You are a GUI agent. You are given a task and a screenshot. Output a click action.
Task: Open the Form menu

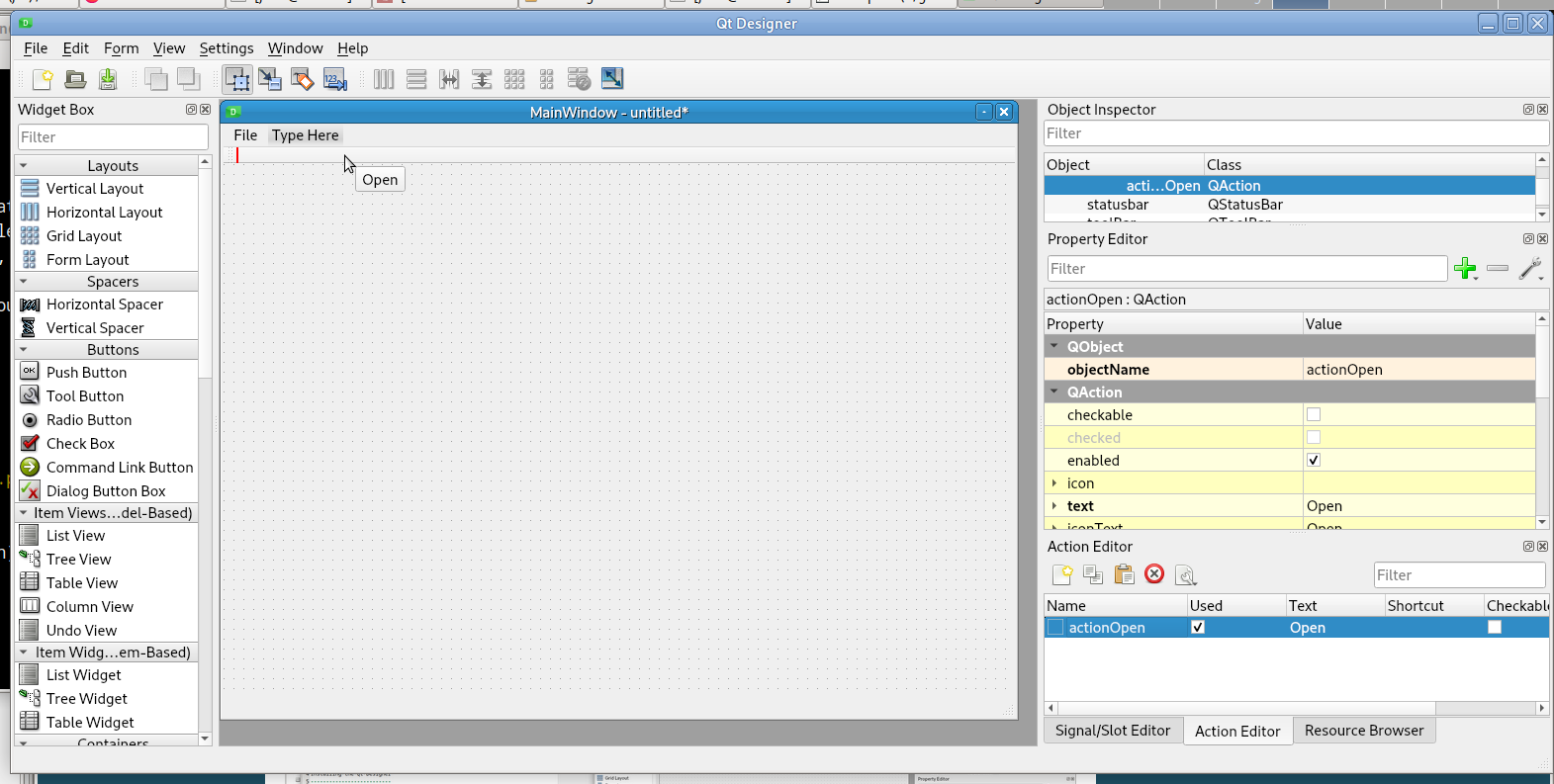point(121,48)
